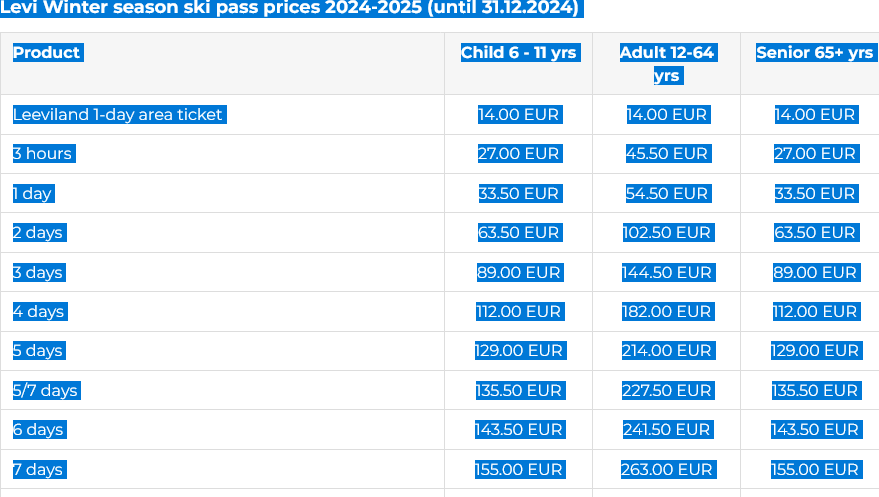Click the adult 5 days price 214.00 EUR
The height and width of the screenshot is (497, 879).
[x=668, y=351]
